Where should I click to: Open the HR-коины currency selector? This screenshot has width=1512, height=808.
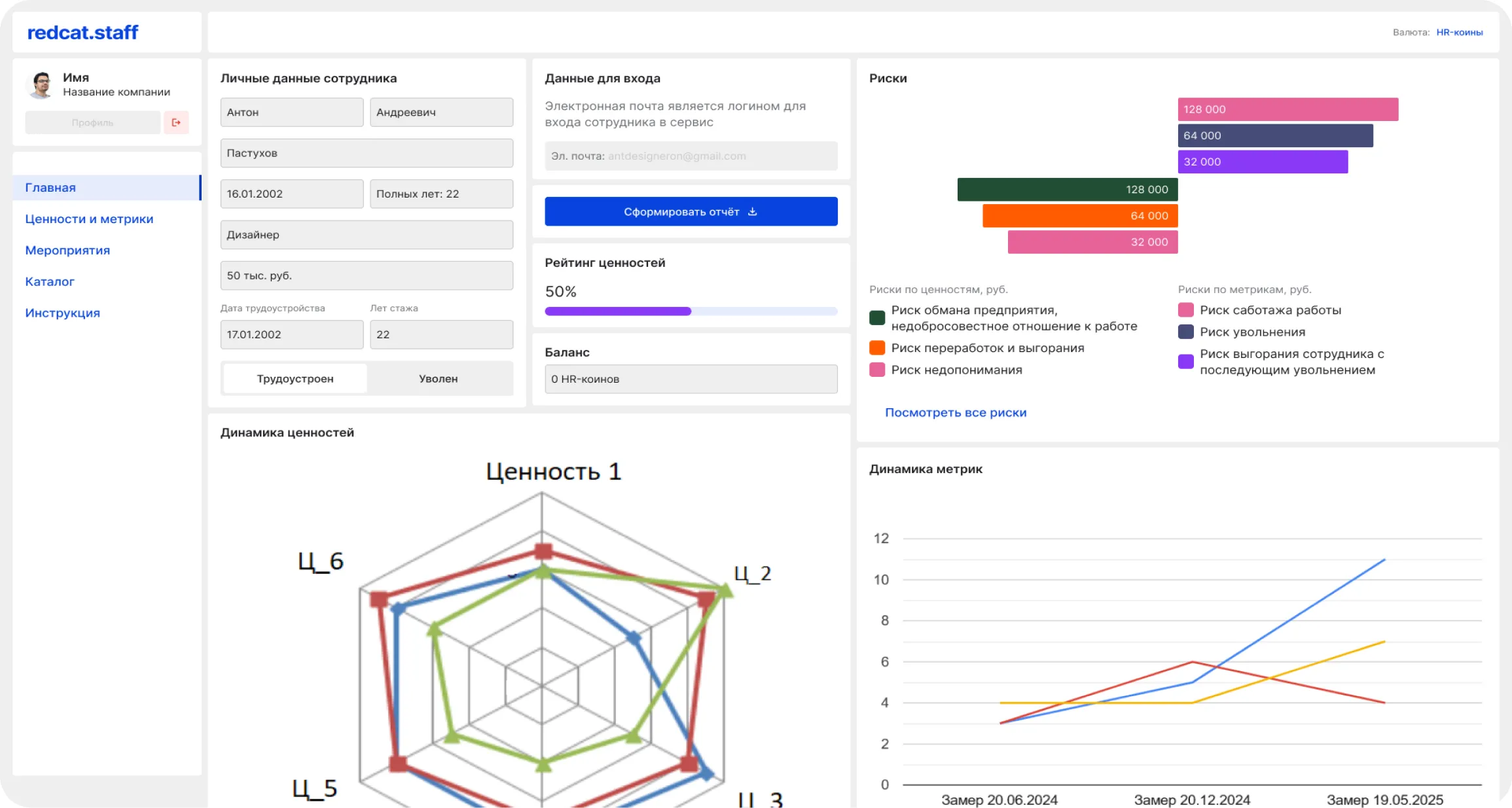point(1459,32)
